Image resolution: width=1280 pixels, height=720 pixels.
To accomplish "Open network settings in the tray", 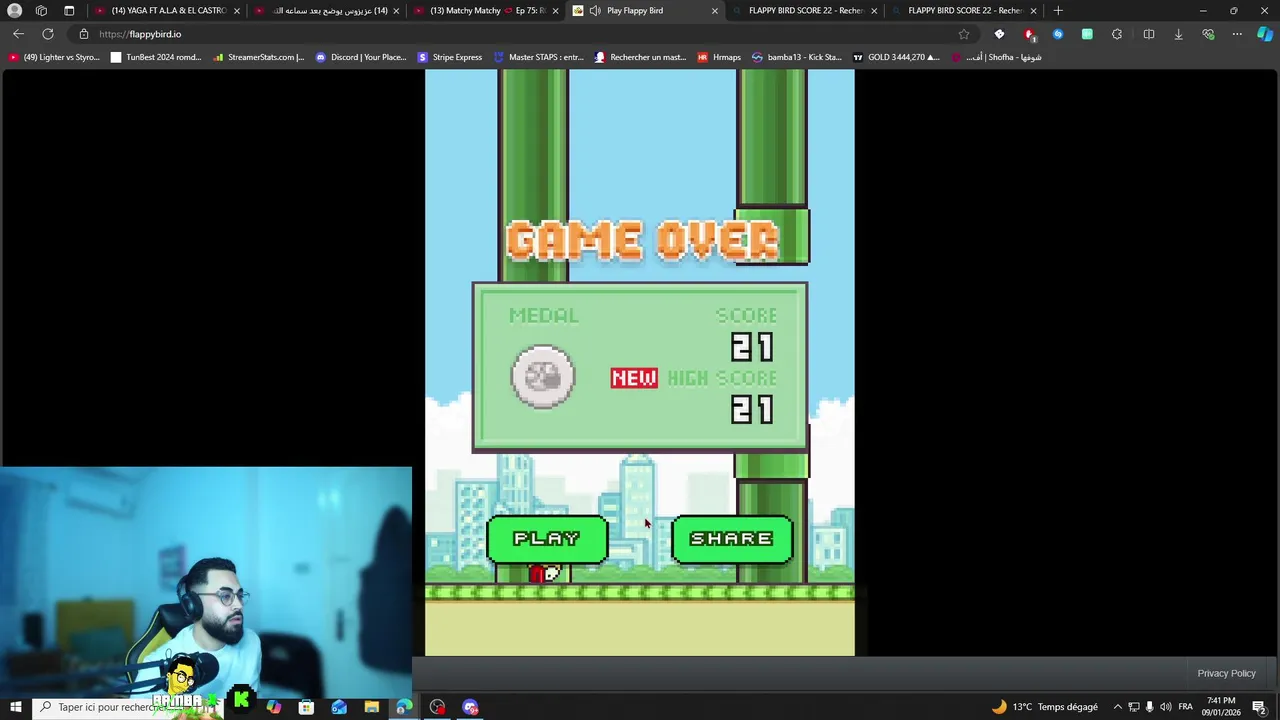I will pyautogui.click(x=1133, y=707).
